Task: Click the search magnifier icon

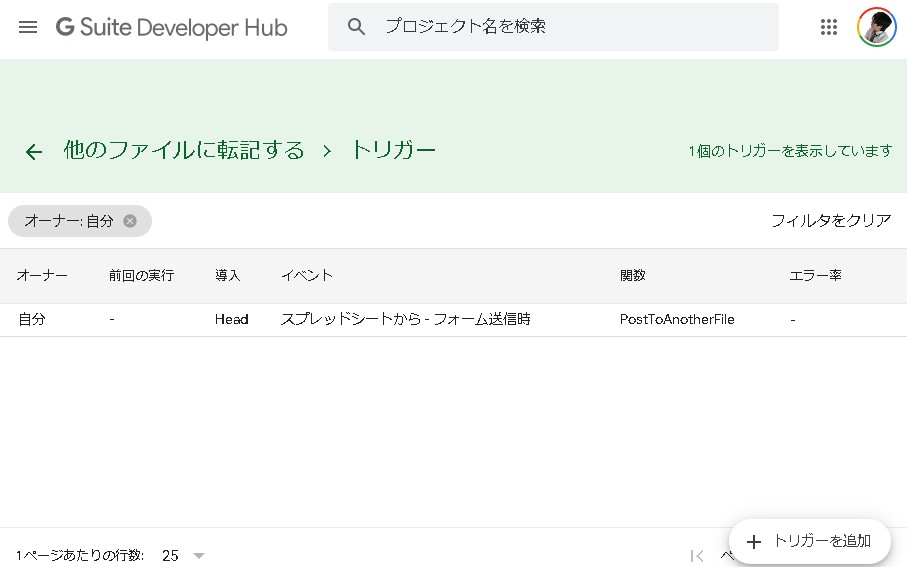Action: pyautogui.click(x=357, y=27)
